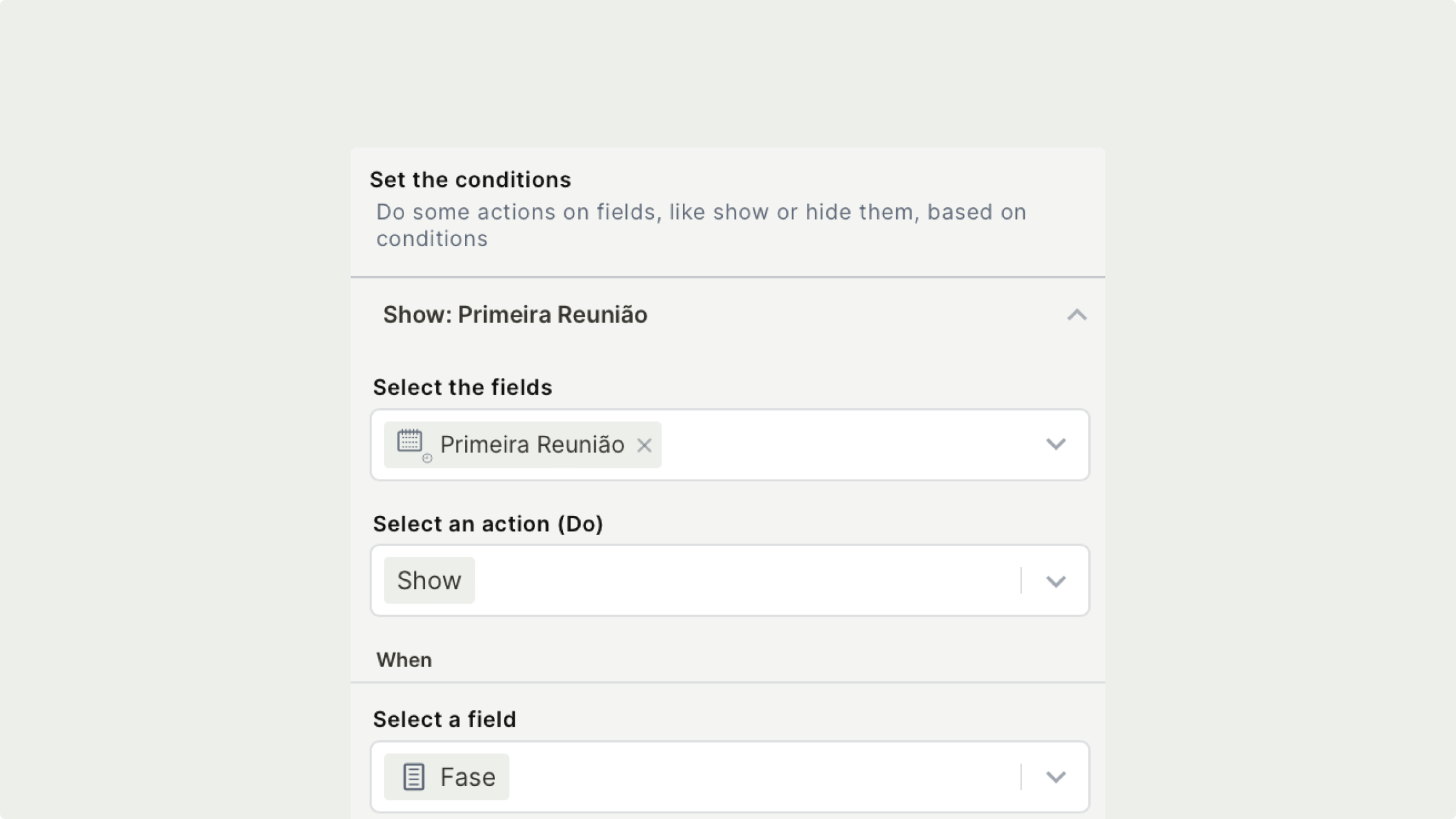Click the Select the fields label
This screenshot has height=819, width=1456.
(x=462, y=387)
